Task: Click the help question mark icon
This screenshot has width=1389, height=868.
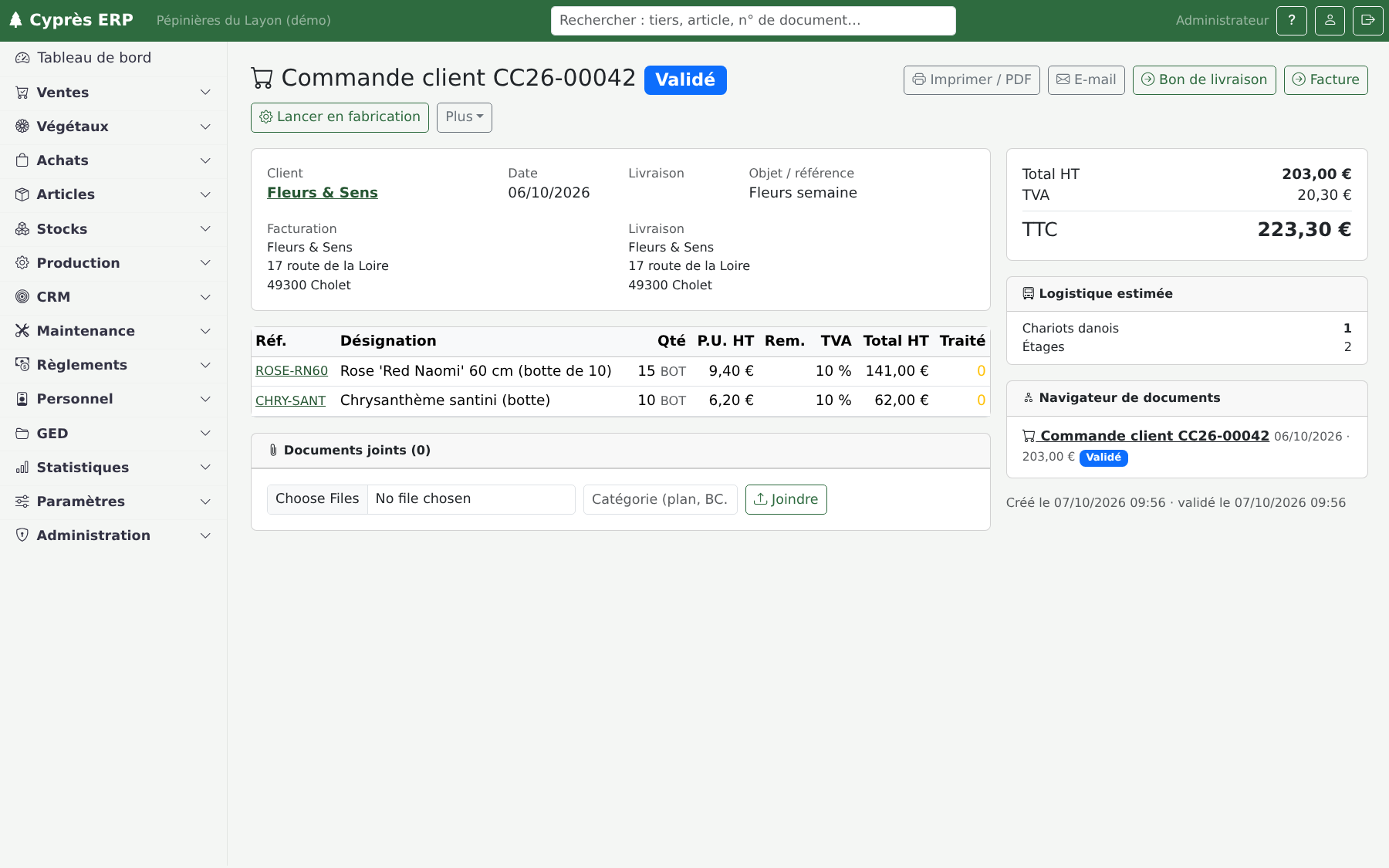Action: pyautogui.click(x=1292, y=21)
